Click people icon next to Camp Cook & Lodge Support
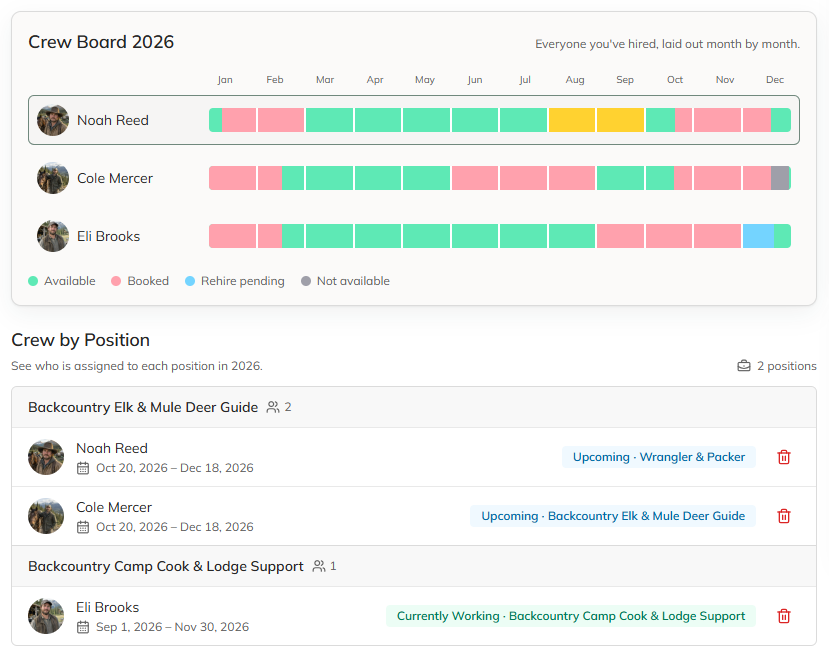Screen dimensions: 829x658 click(x=319, y=566)
